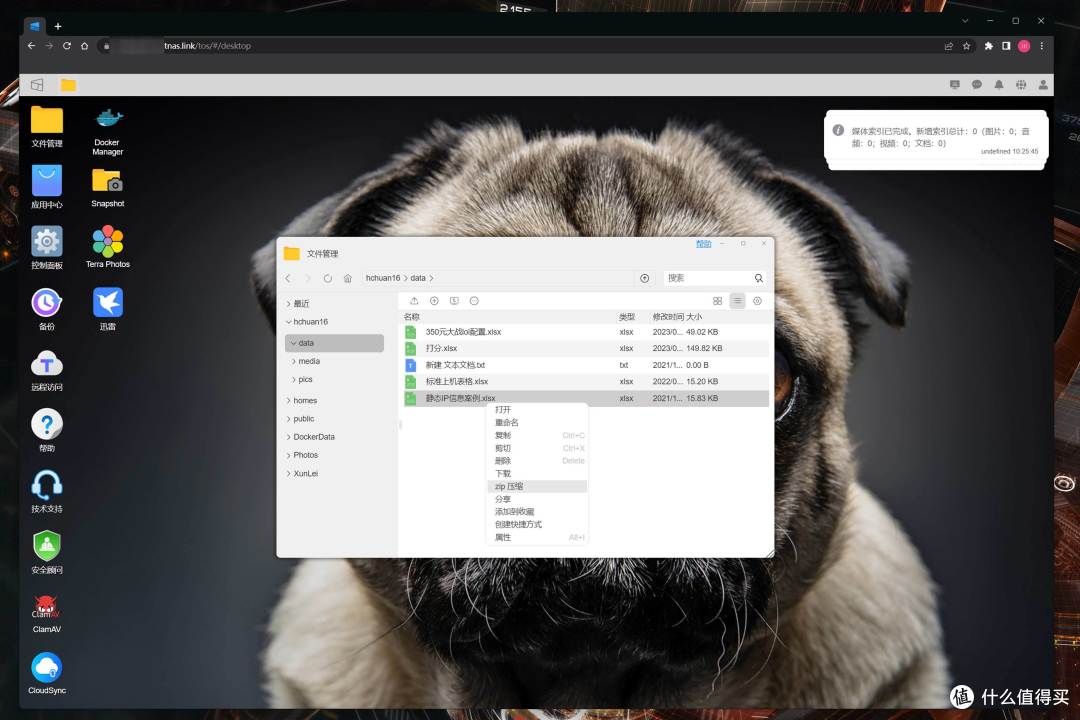Open the 远程访问 remote access icon
The width and height of the screenshot is (1080, 720).
(47, 370)
